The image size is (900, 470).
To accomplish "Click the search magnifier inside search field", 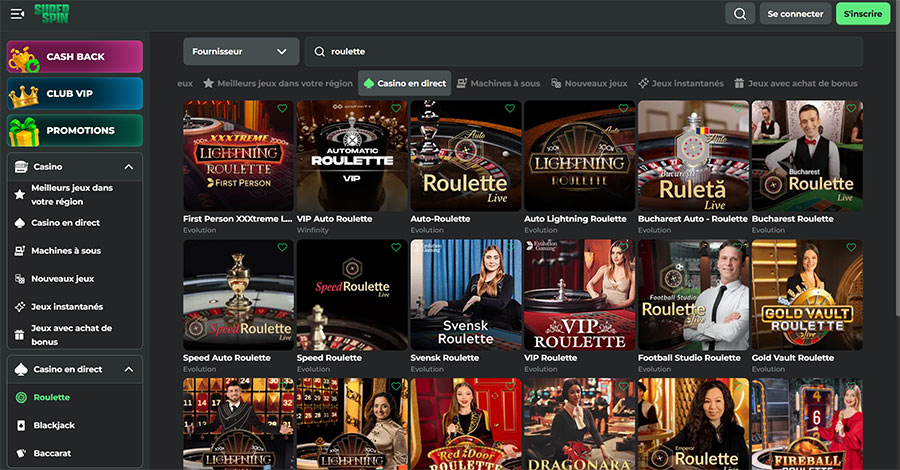I will 320,52.
